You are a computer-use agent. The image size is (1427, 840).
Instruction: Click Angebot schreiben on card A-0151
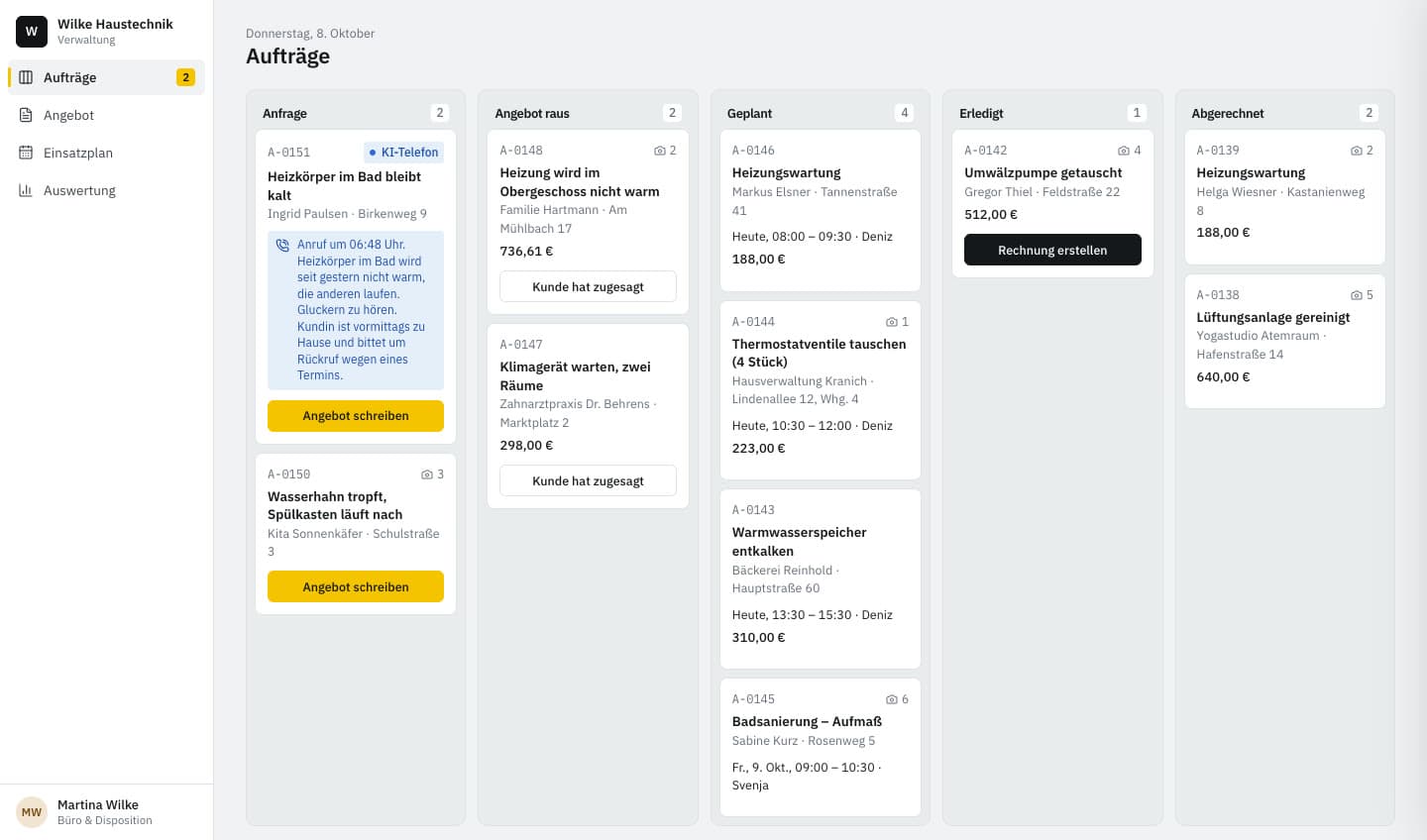coord(356,416)
